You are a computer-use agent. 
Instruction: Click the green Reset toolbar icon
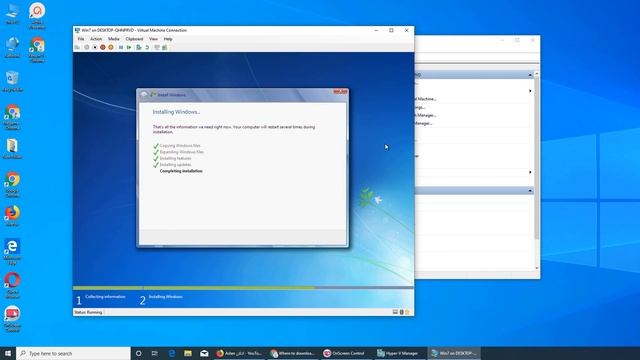point(129,47)
